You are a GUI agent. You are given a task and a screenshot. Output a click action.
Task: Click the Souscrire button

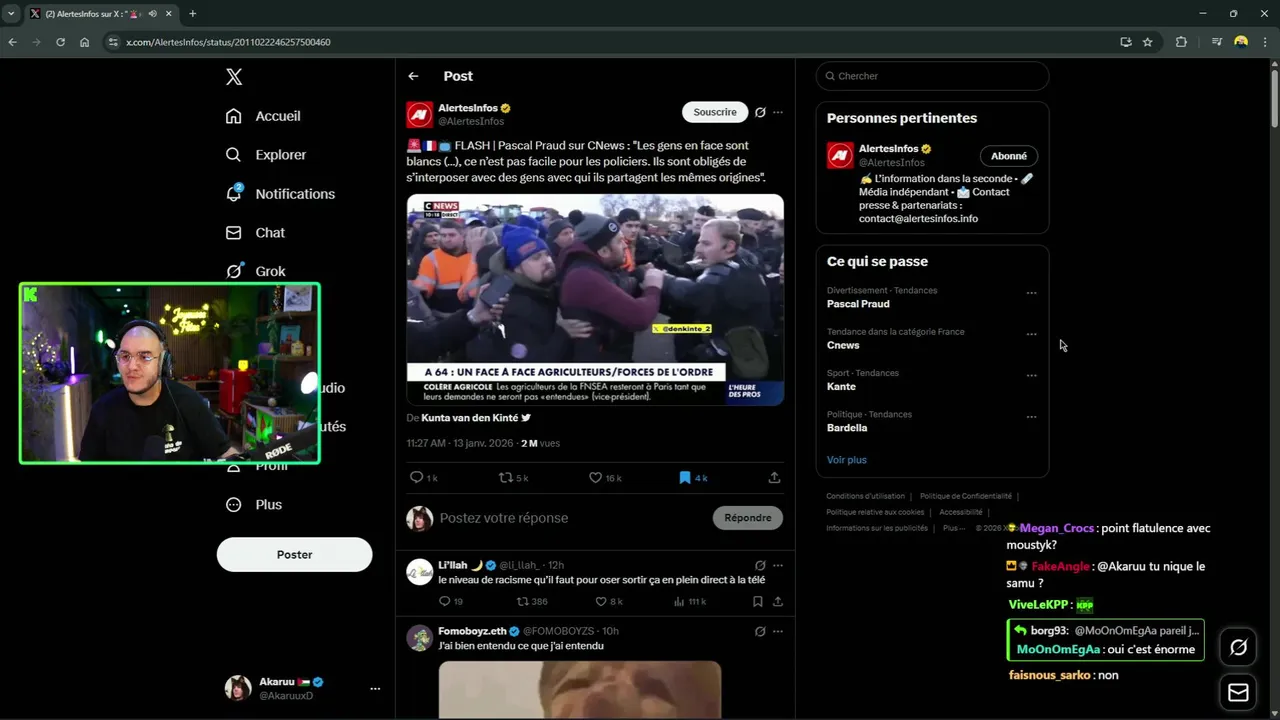point(715,112)
